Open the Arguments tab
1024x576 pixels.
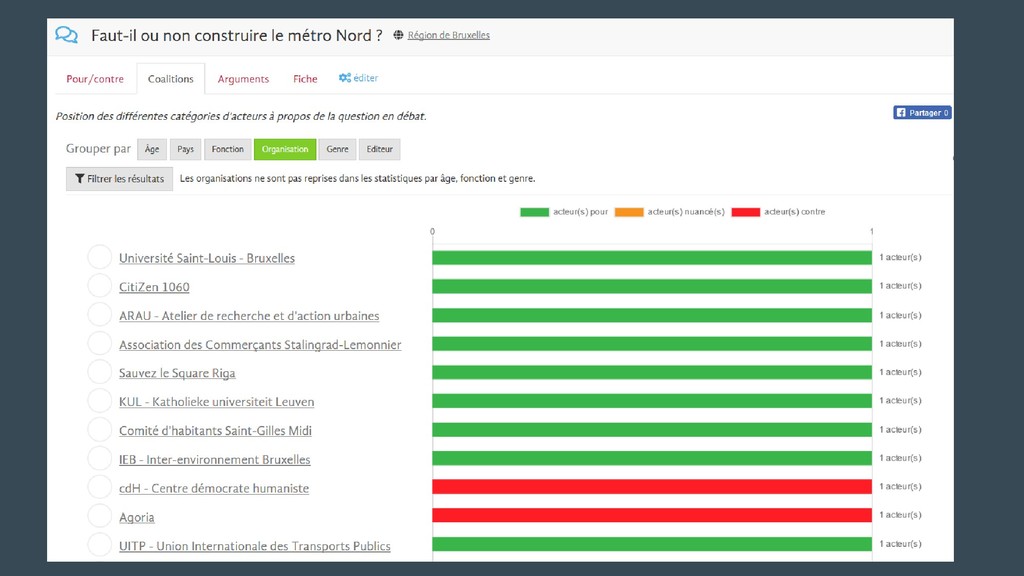tap(243, 79)
